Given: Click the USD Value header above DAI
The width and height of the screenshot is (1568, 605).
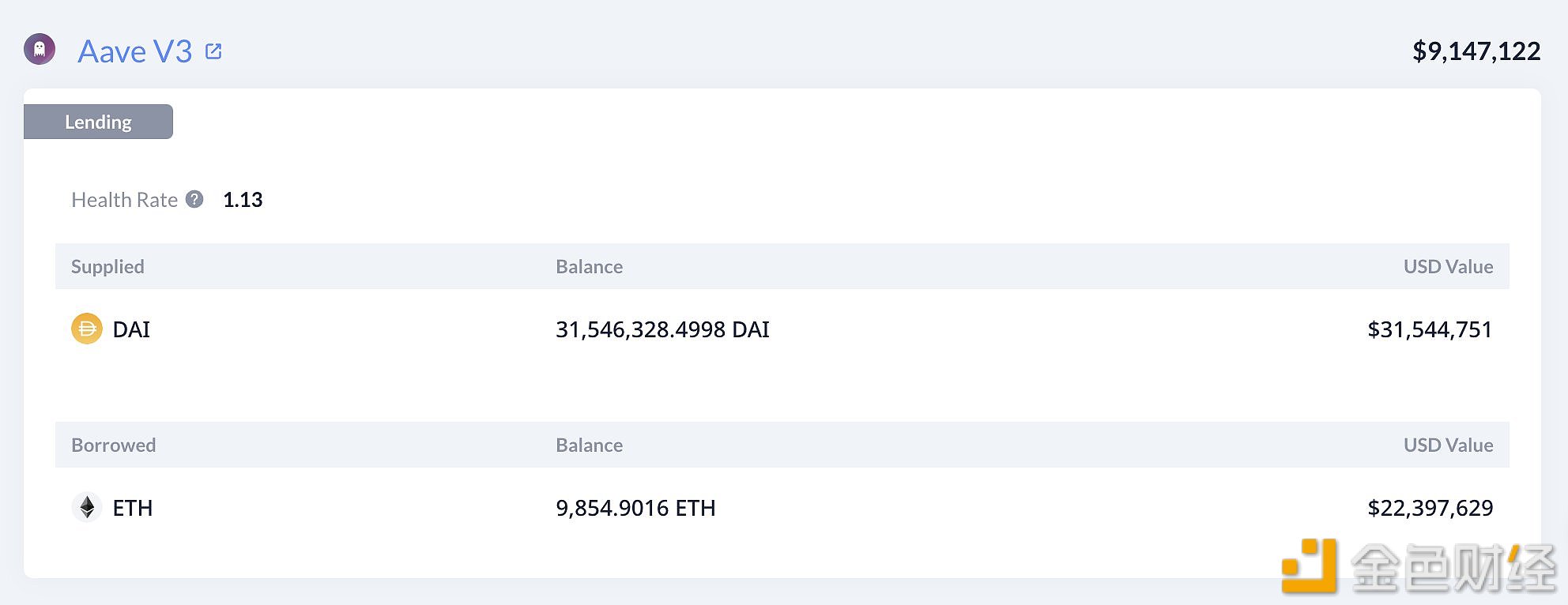Looking at the screenshot, I should coord(1448,266).
